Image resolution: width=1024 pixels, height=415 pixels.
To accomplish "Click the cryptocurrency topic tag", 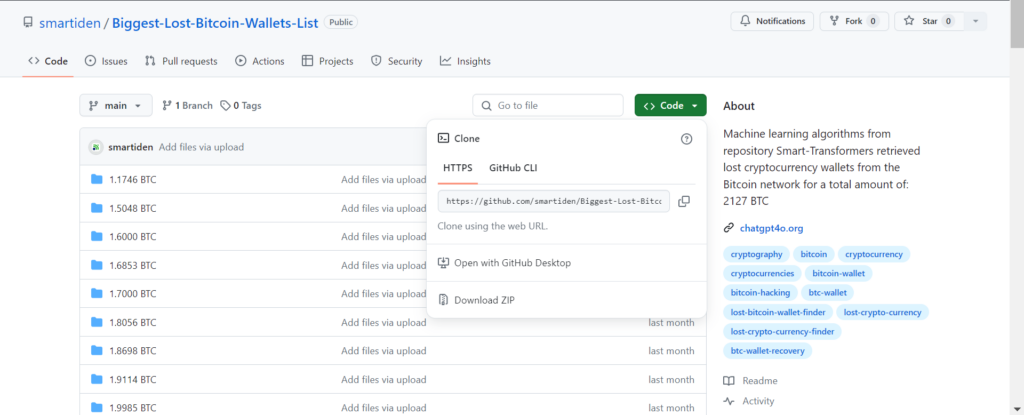I will 874,254.
